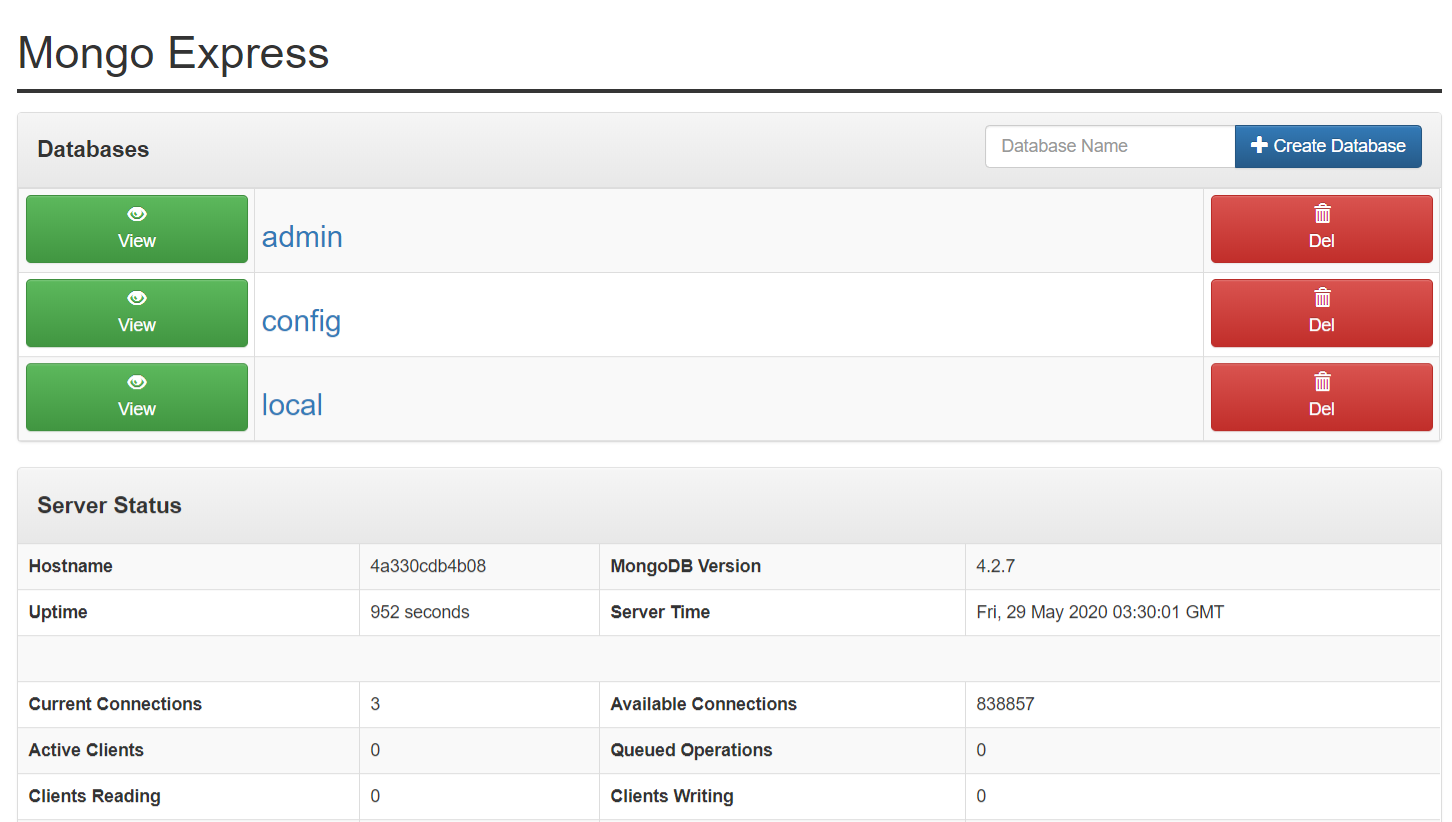Viewport: 1452px width, 822px height.
Task: Select the hostname value 4a330cdb4b08
Action: pos(428,566)
